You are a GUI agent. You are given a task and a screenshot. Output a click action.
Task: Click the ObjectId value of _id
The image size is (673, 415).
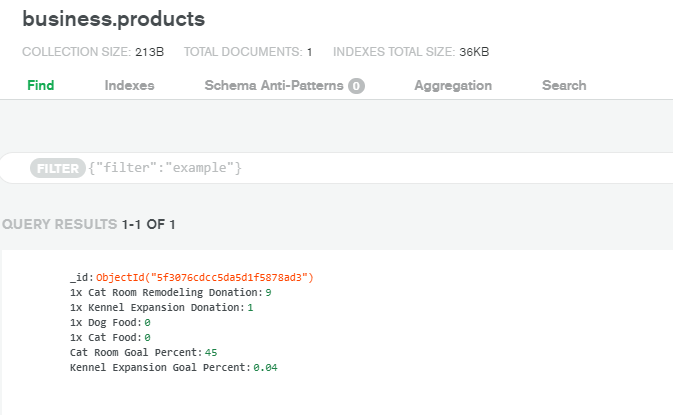coord(205,277)
